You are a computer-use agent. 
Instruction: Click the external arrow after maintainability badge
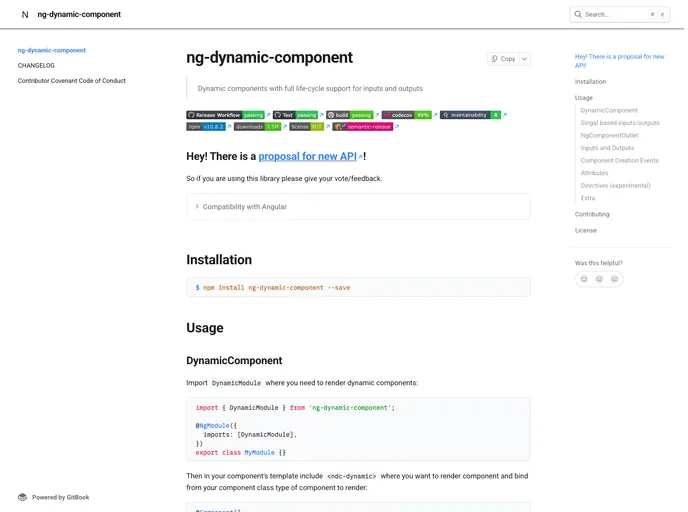pyautogui.click(x=505, y=115)
